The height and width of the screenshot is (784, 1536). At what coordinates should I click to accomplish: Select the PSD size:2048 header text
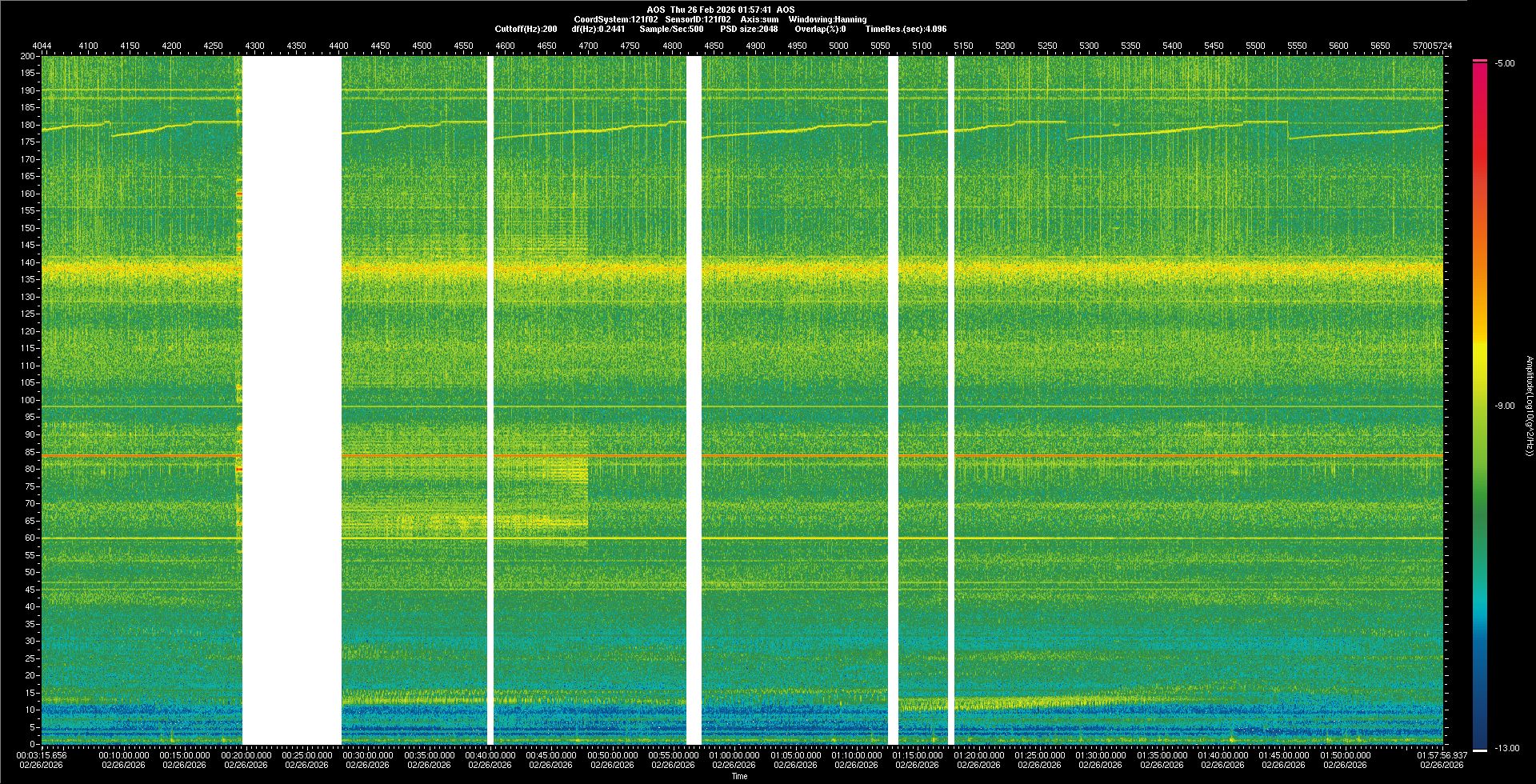749,29
